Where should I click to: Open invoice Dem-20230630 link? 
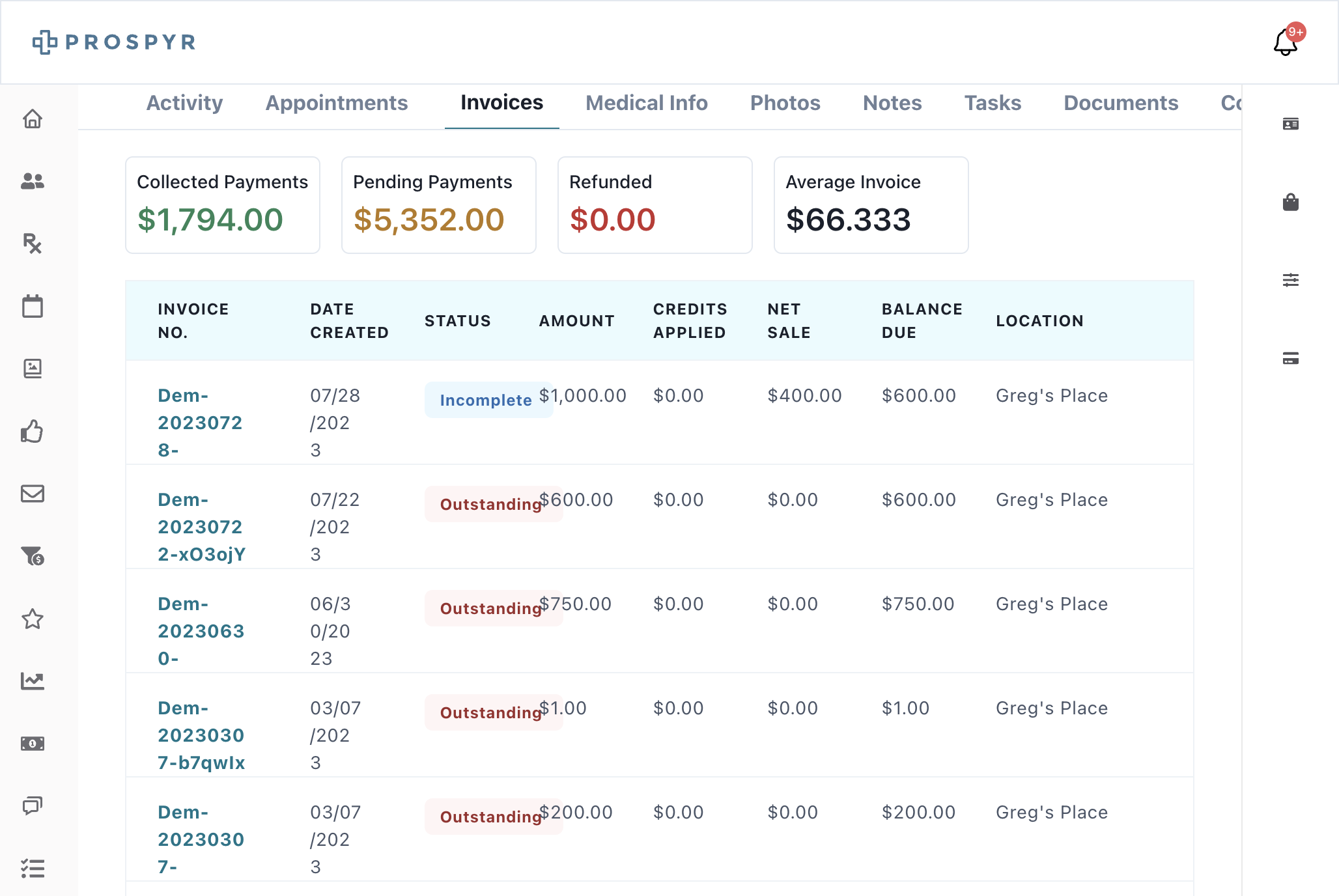[201, 631]
